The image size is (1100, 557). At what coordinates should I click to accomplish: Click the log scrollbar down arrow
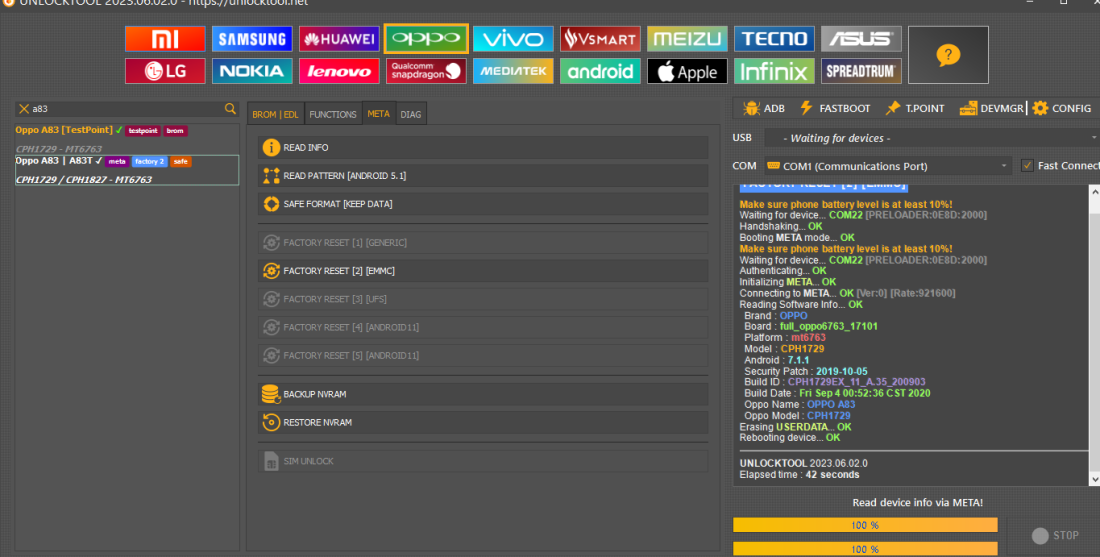point(1094,479)
